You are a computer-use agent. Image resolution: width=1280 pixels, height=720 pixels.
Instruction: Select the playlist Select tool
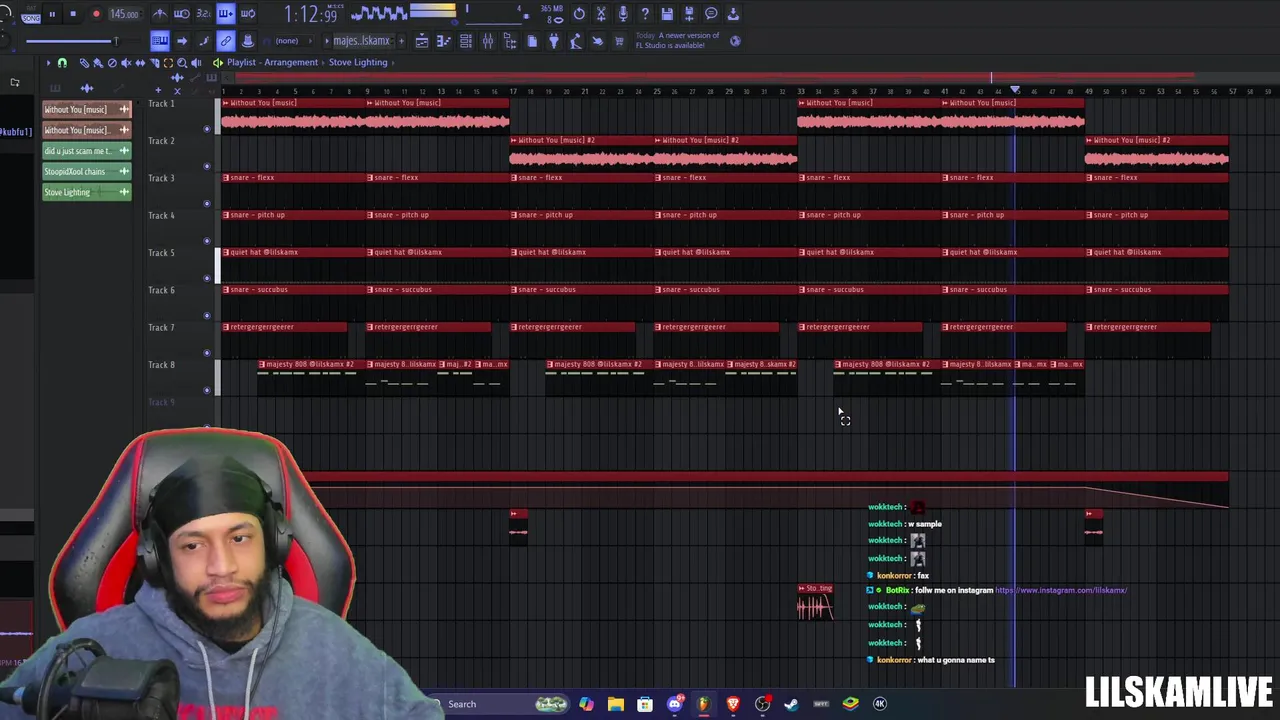[x=168, y=62]
